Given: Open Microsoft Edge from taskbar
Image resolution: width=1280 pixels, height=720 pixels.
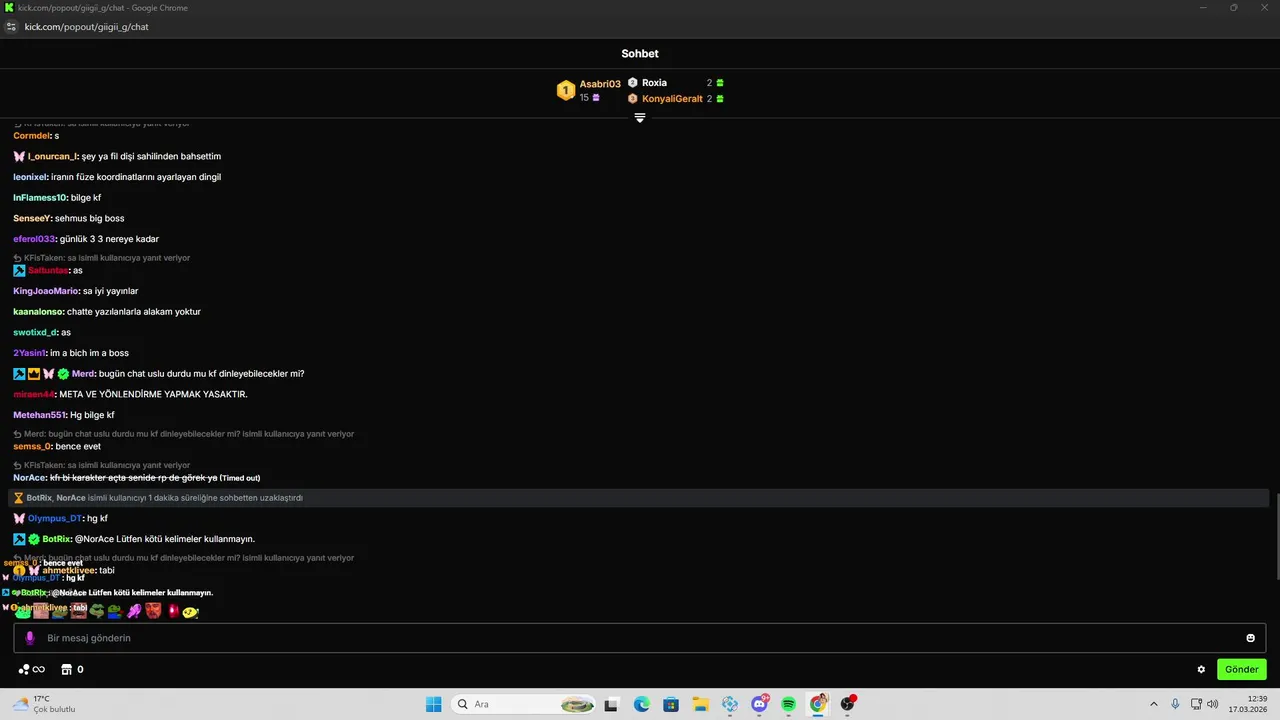Looking at the screenshot, I should tap(642, 704).
